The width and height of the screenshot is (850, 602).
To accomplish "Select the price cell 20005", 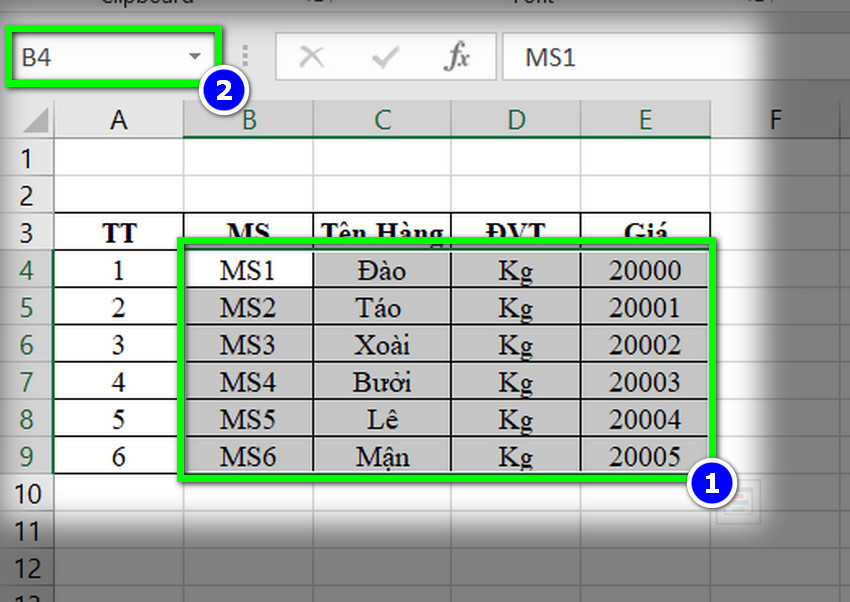I will tap(645, 456).
